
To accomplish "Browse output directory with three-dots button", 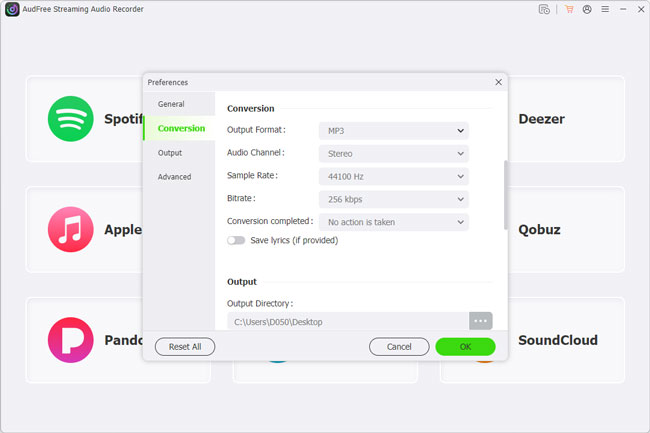I will coord(481,321).
